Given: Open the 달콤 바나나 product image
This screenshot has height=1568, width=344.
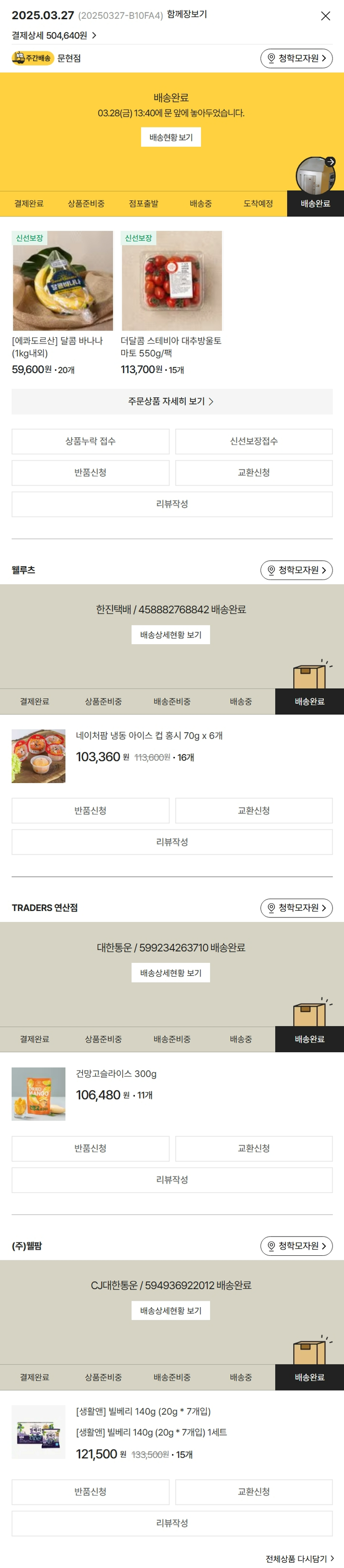Looking at the screenshot, I should [x=63, y=281].
